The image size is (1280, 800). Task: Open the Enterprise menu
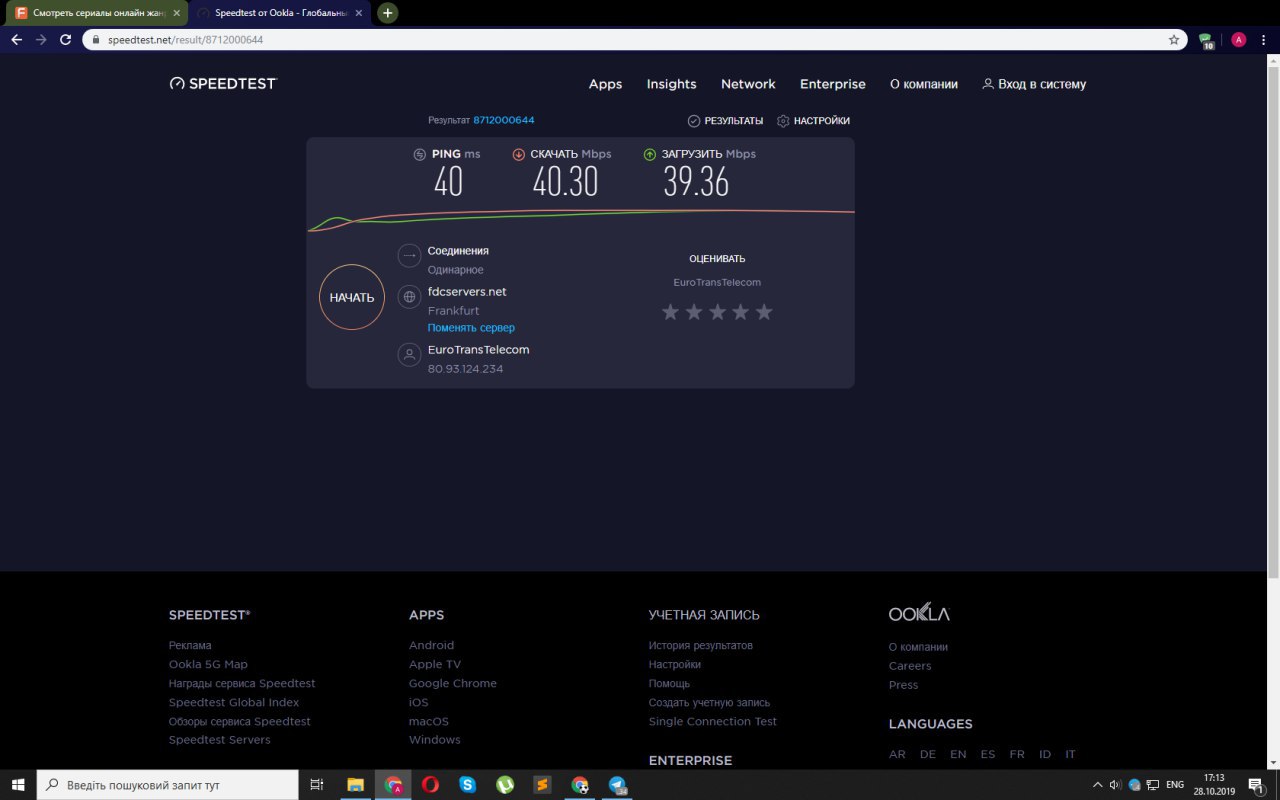(x=833, y=84)
